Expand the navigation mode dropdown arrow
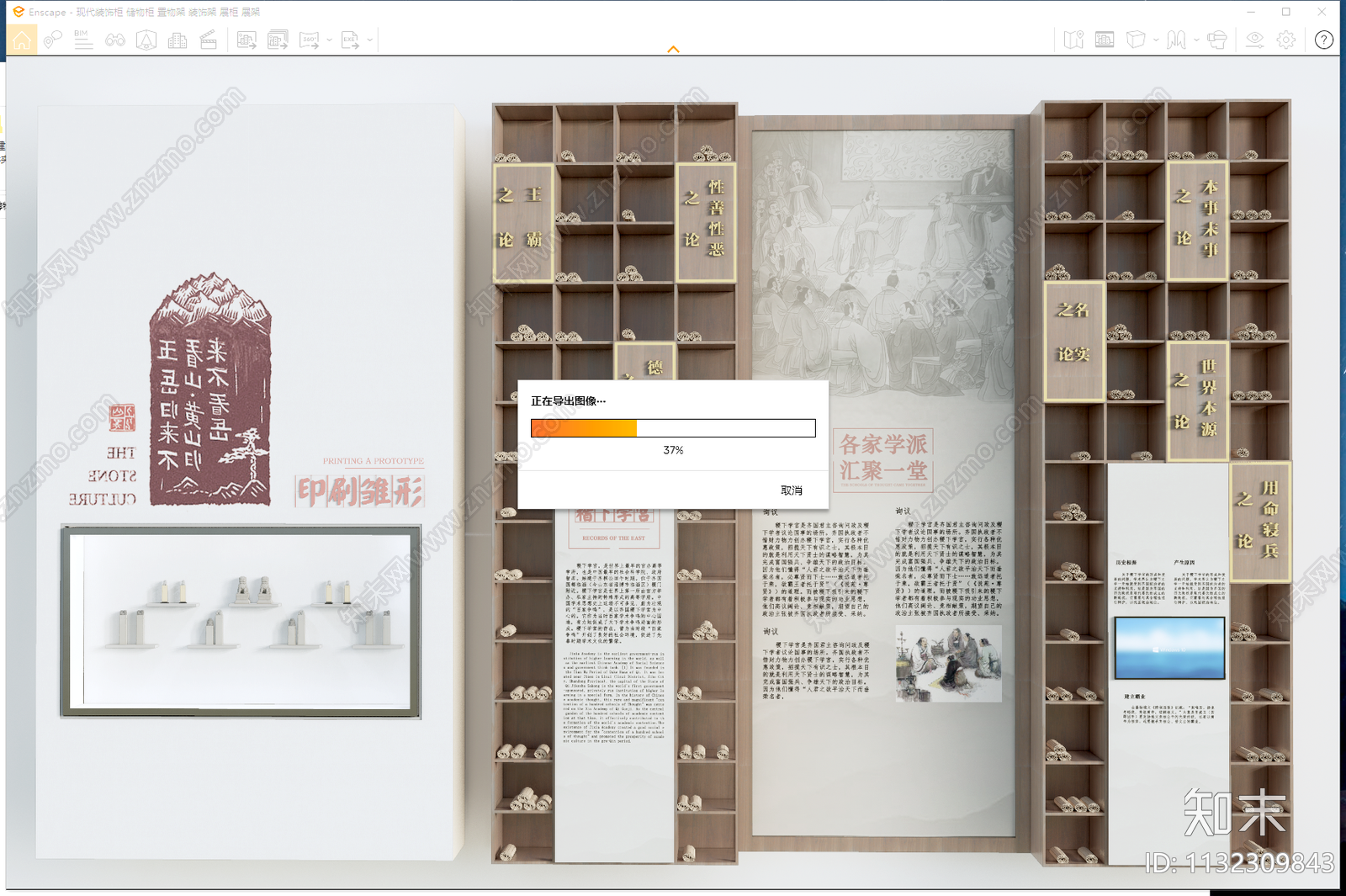1346x896 pixels. pos(1196,40)
